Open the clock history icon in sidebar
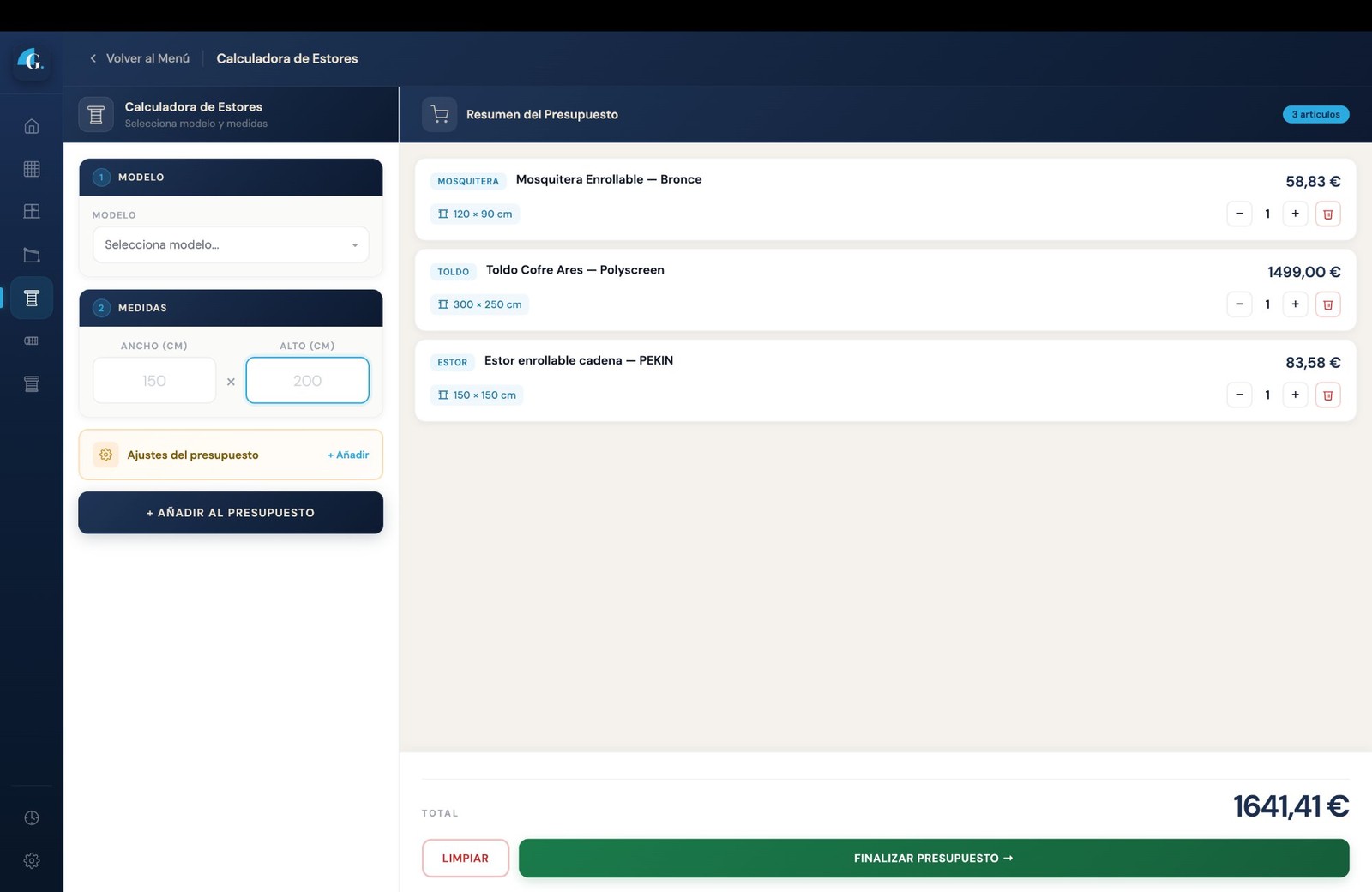The width and height of the screenshot is (1372, 892). [32, 817]
